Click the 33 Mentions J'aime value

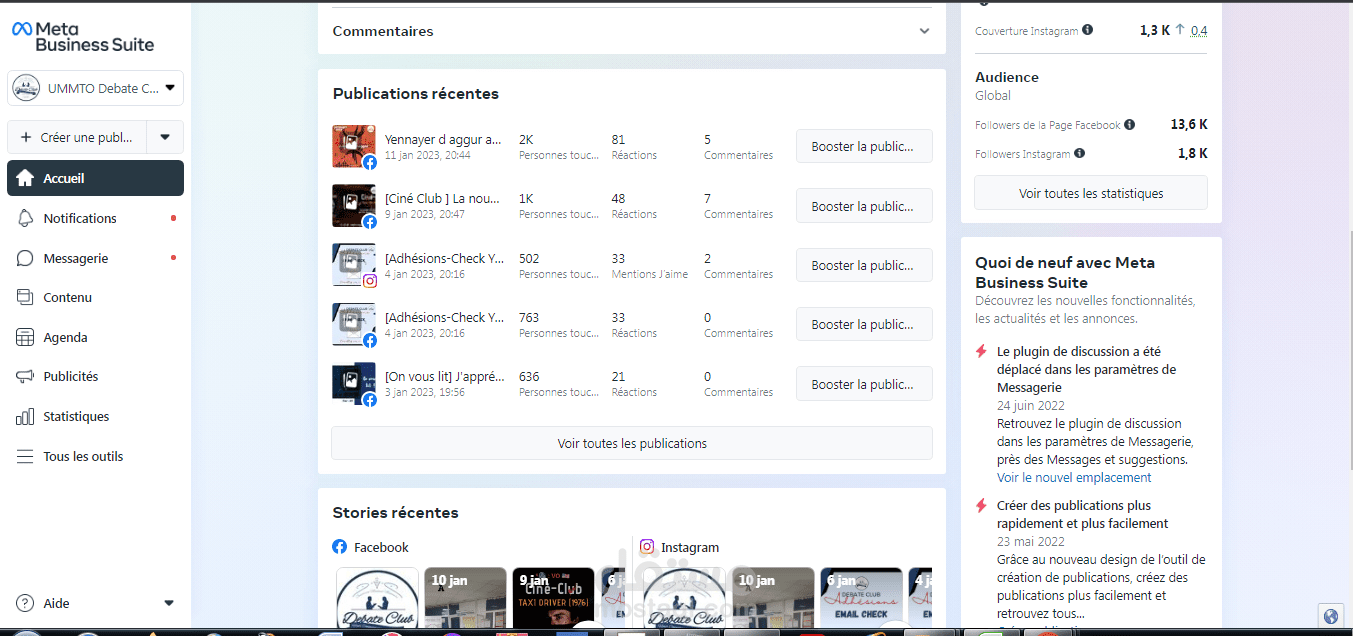pyautogui.click(x=618, y=258)
